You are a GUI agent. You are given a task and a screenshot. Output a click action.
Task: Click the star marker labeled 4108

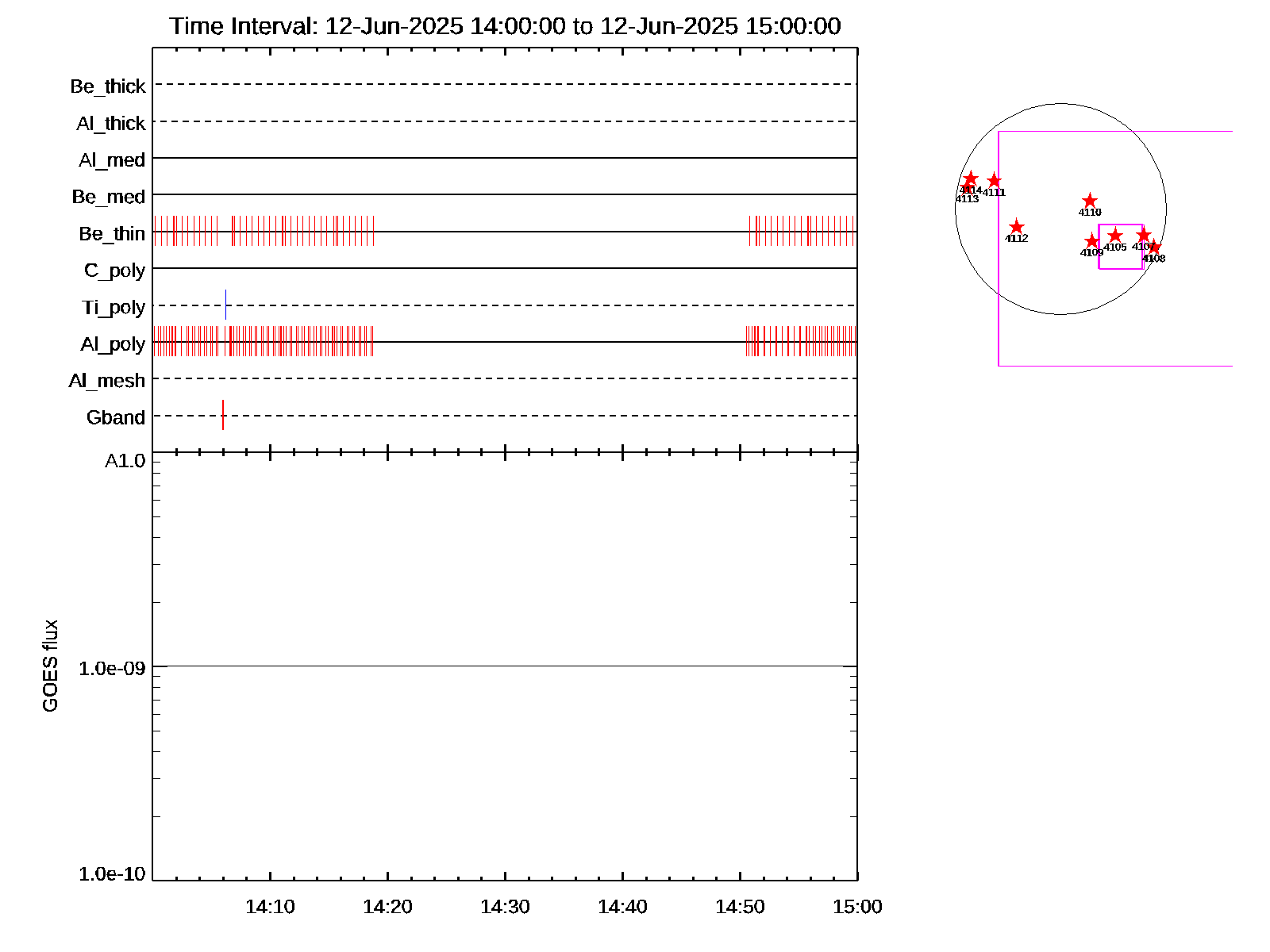pos(1154,248)
